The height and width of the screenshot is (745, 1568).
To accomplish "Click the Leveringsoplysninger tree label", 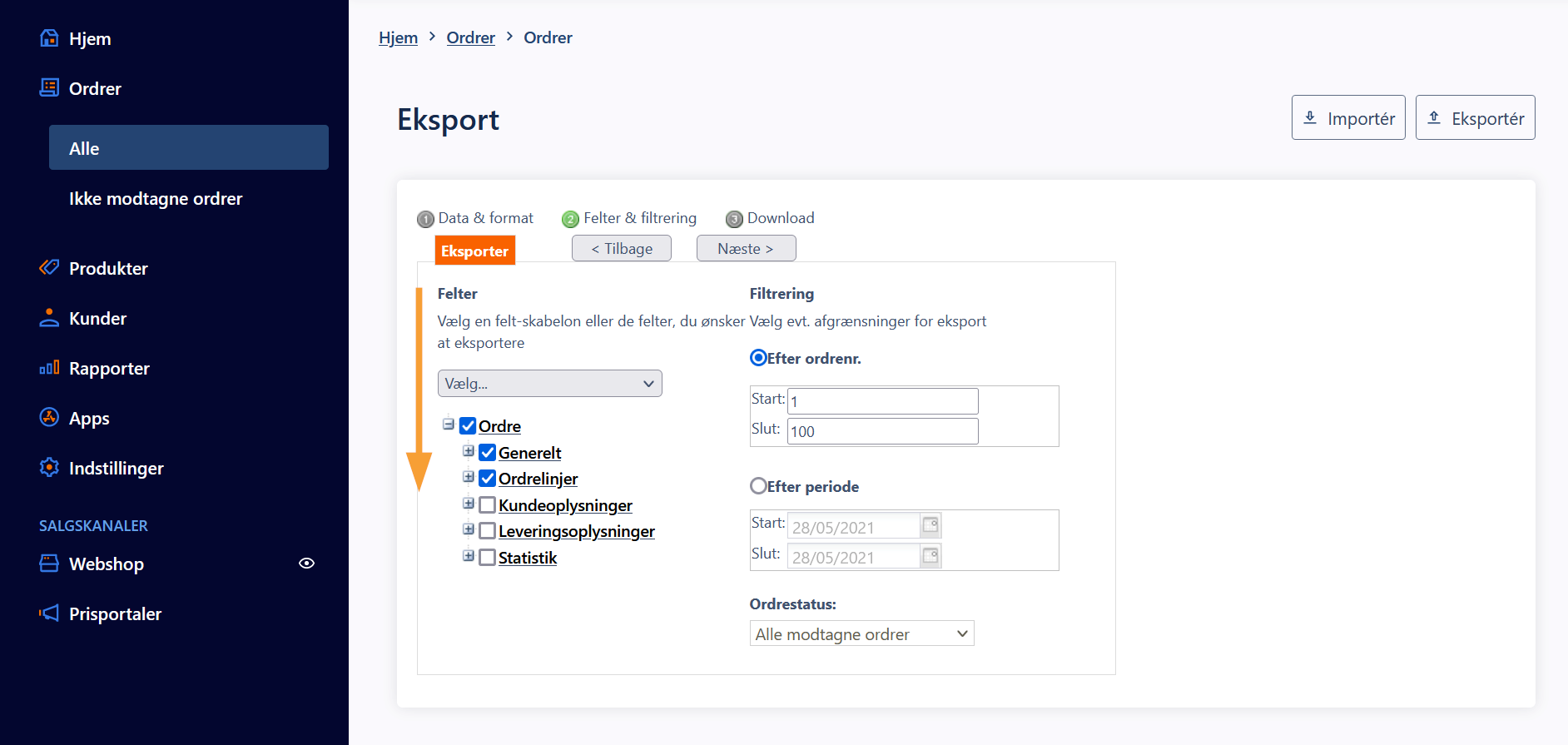I will (x=577, y=531).
